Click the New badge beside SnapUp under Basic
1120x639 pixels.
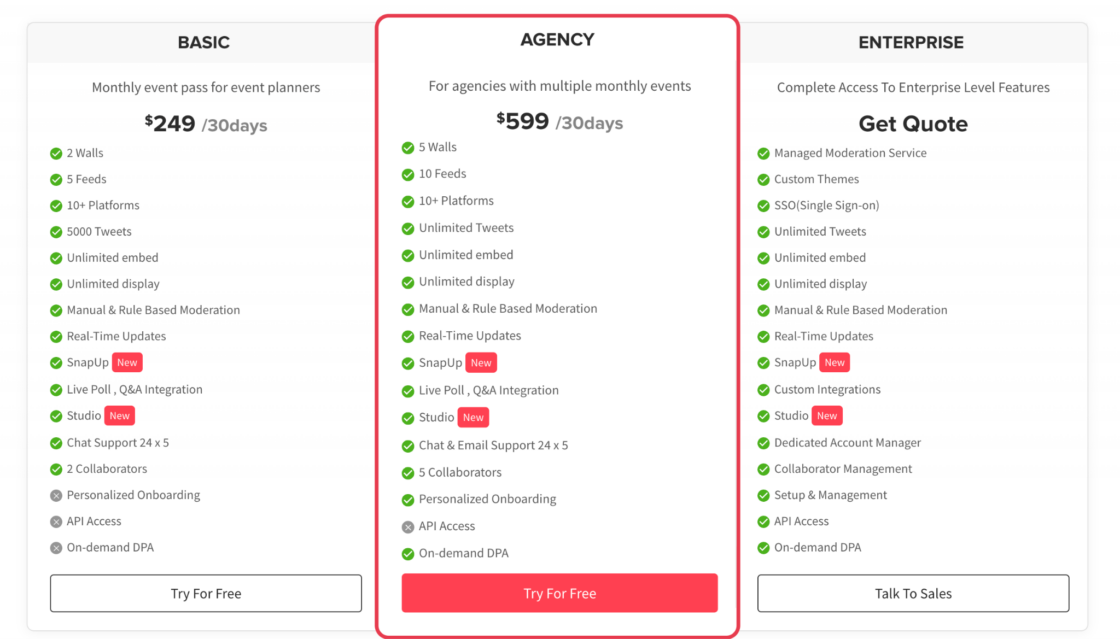pyautogui.click(x=127, y=363)
